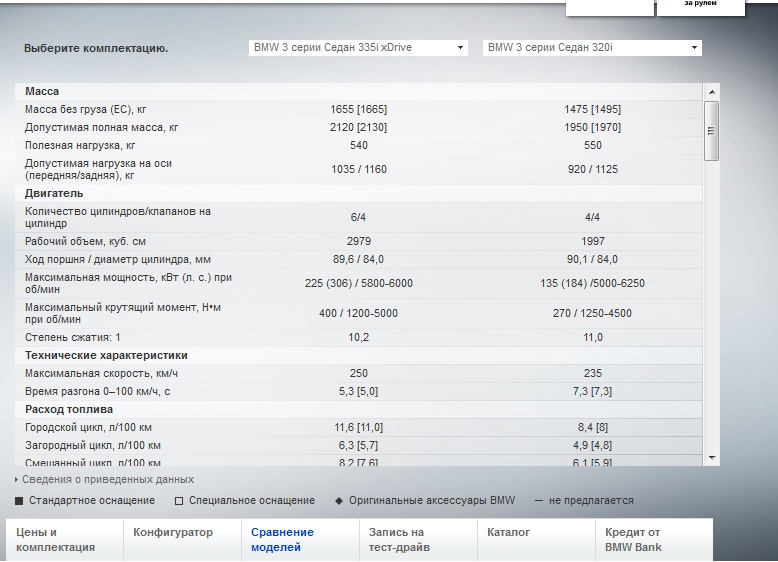Click the cylinders value '4/4'
The width and height of the screenshot is (778, 562).
(592, 217)
